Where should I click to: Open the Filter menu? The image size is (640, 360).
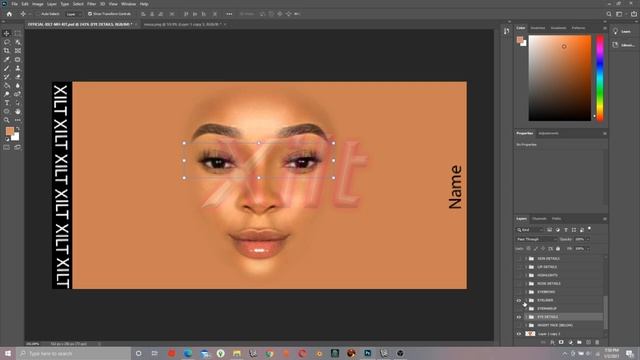pyautogui.click(x=91, y=4)
